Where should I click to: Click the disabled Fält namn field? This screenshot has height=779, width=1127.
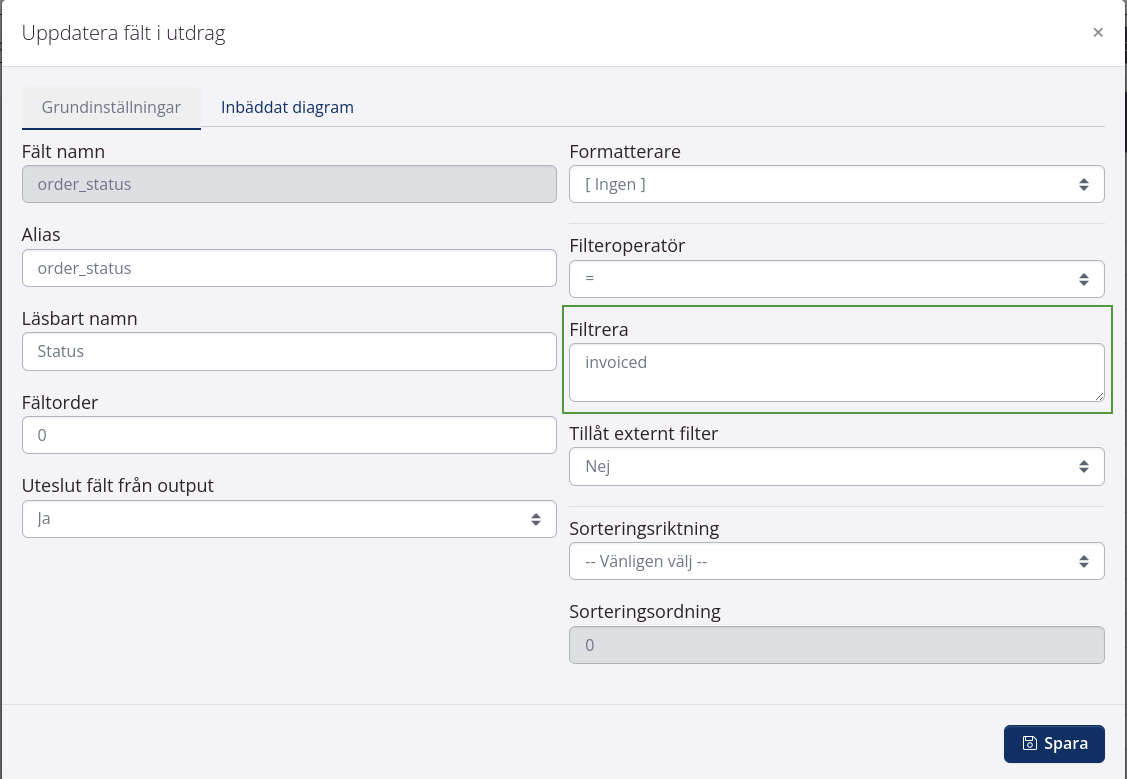[x=288, y=184]
